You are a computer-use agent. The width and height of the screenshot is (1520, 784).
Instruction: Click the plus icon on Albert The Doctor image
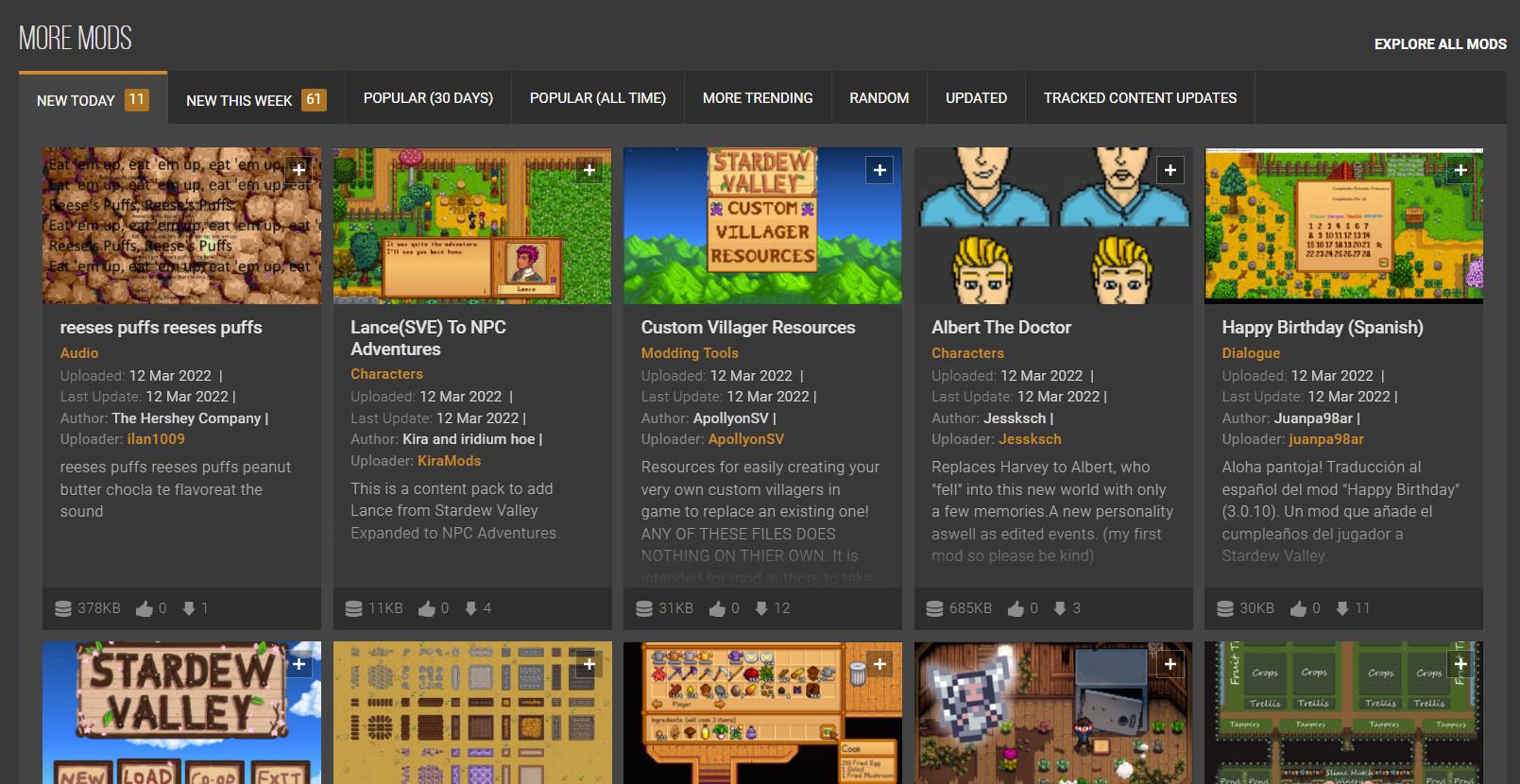click(x=1170, y=170)
